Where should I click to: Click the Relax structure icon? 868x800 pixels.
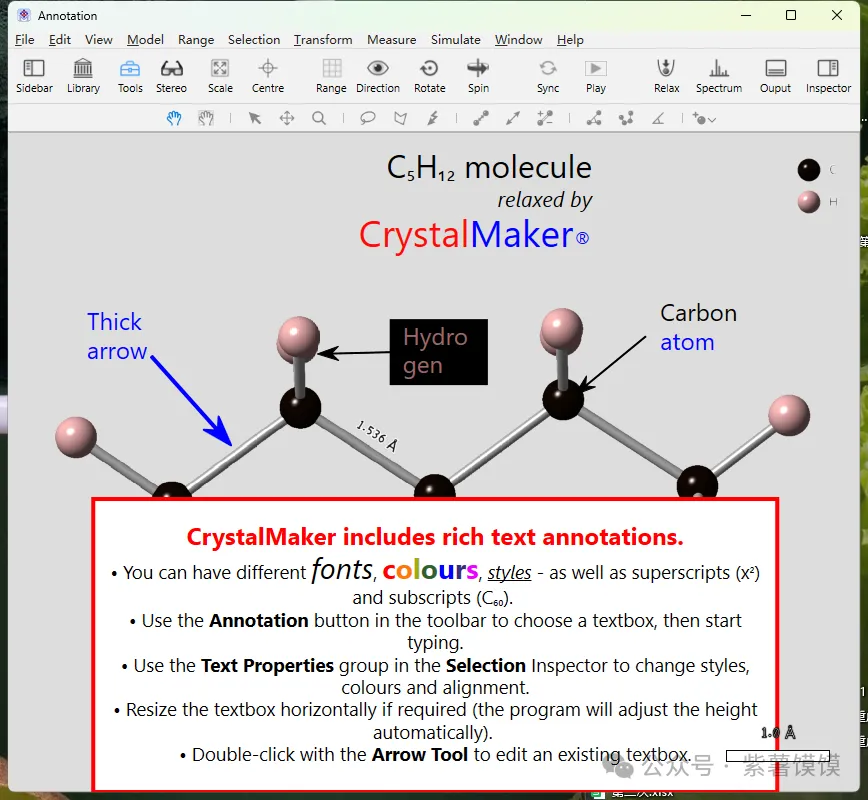[666, 76]
